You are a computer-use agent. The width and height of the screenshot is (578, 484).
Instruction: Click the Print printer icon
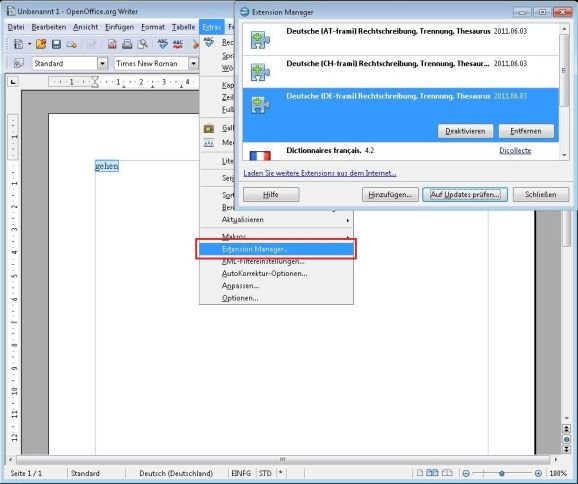tap(127, 44)
